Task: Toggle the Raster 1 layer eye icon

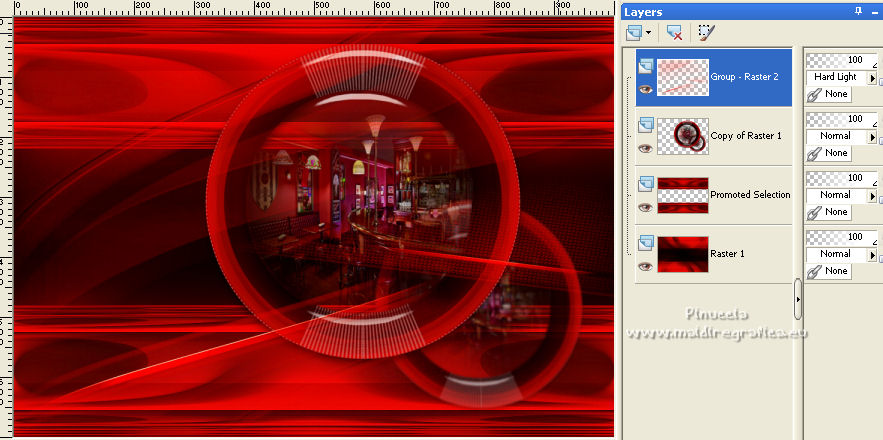Action: [645, 266]
